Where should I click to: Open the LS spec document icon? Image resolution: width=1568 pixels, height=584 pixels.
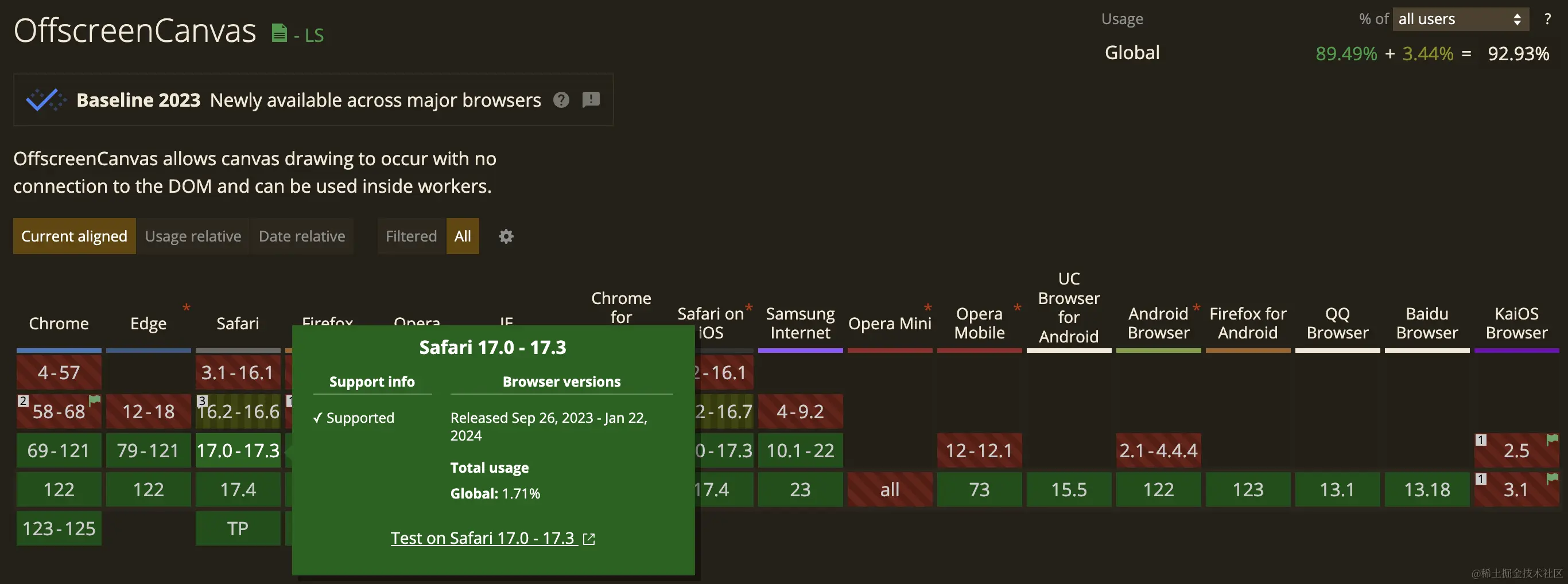pyautogui.click(x=279, y=33)
